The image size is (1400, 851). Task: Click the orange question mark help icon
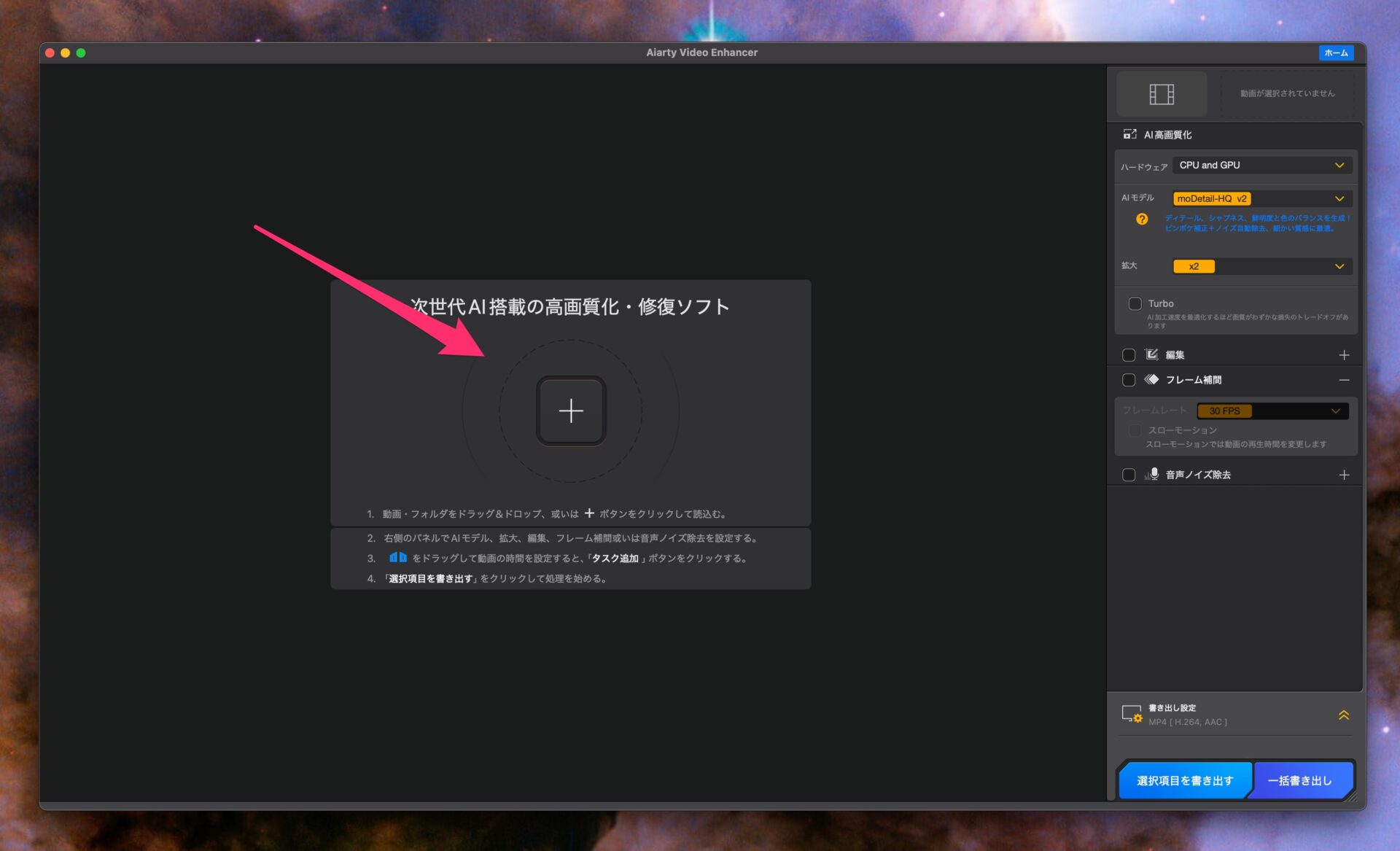coord(1142,219)
